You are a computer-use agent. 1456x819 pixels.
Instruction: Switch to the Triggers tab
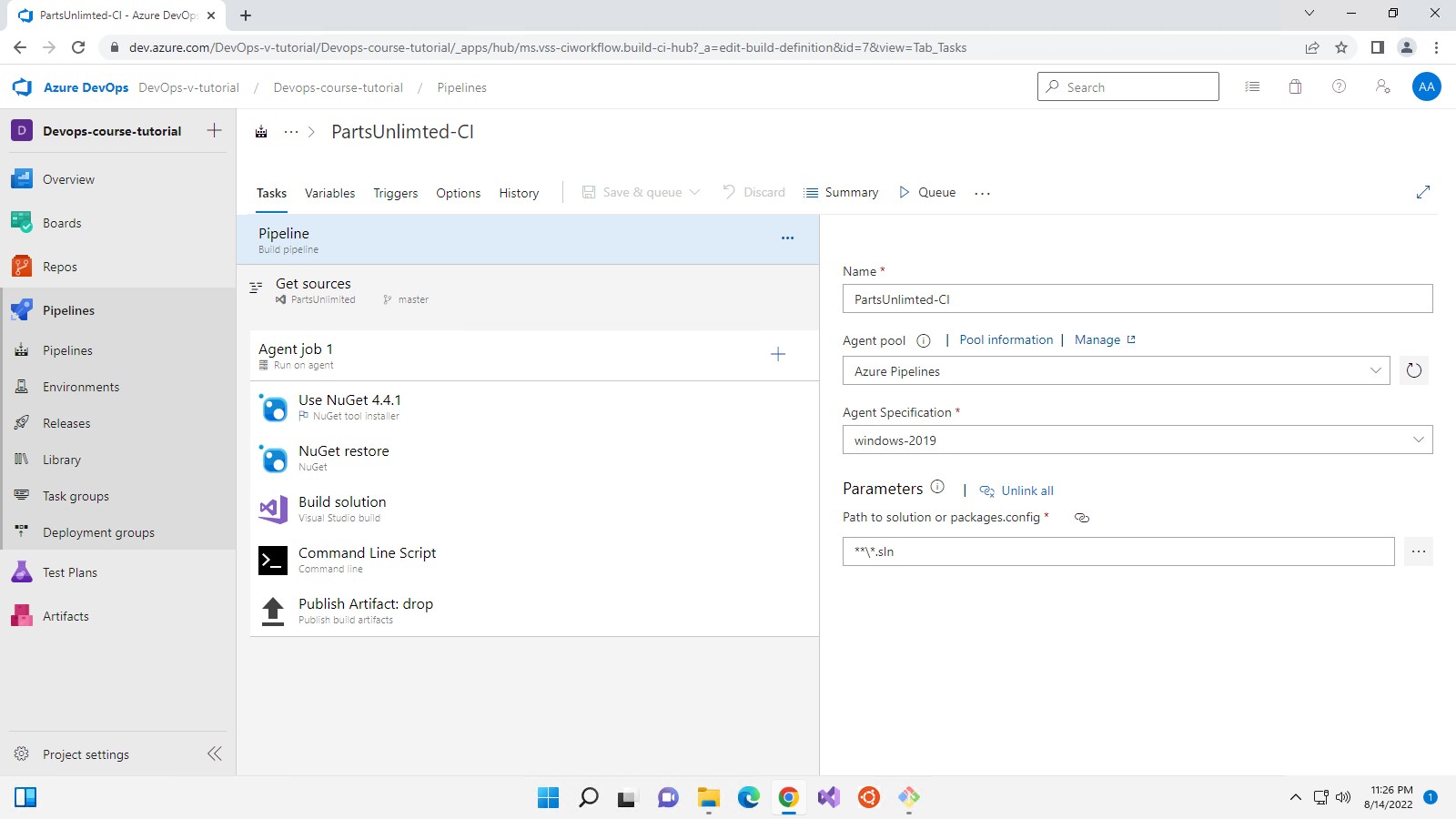coord(396,193)
